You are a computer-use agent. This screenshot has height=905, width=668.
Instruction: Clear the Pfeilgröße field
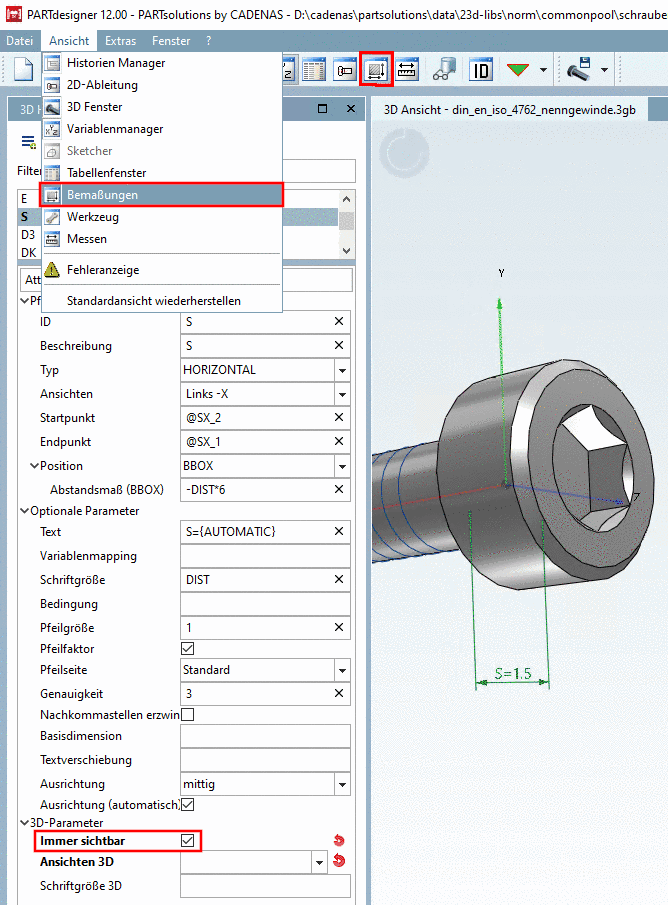(339, 627)
